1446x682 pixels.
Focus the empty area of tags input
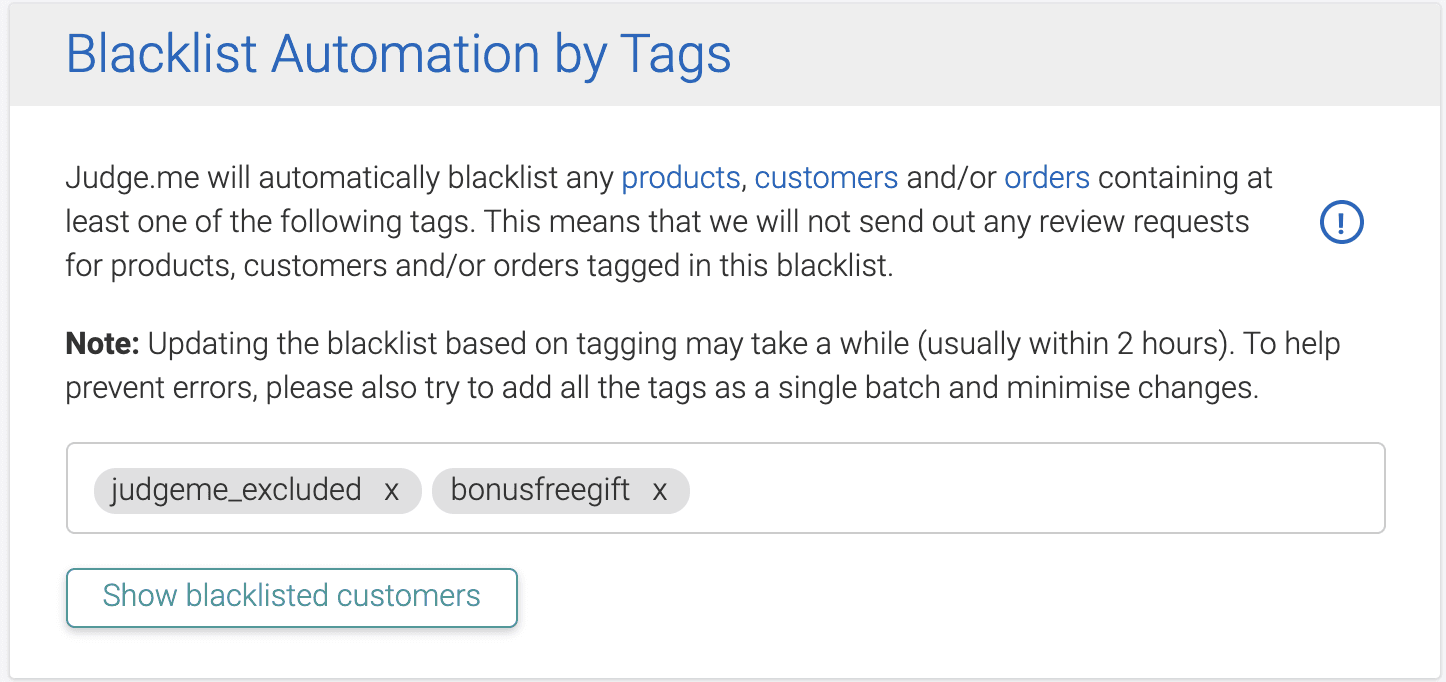[x=1030, y=489]
